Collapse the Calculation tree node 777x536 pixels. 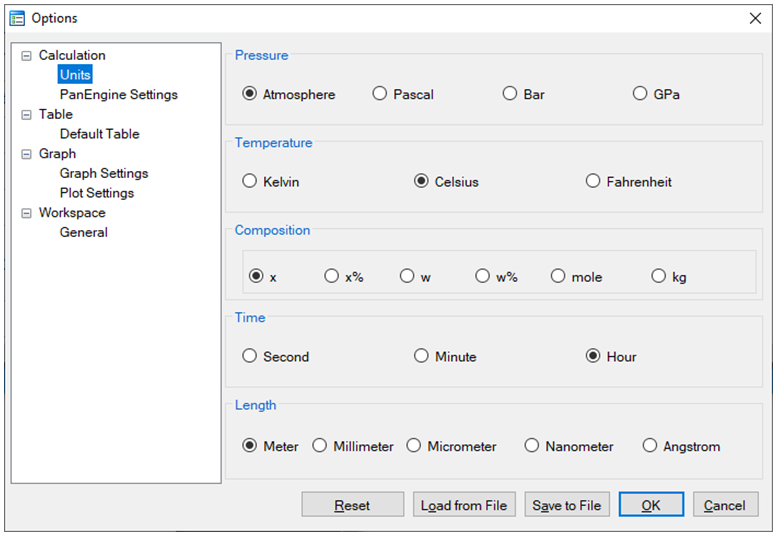[x=26, y=56]
